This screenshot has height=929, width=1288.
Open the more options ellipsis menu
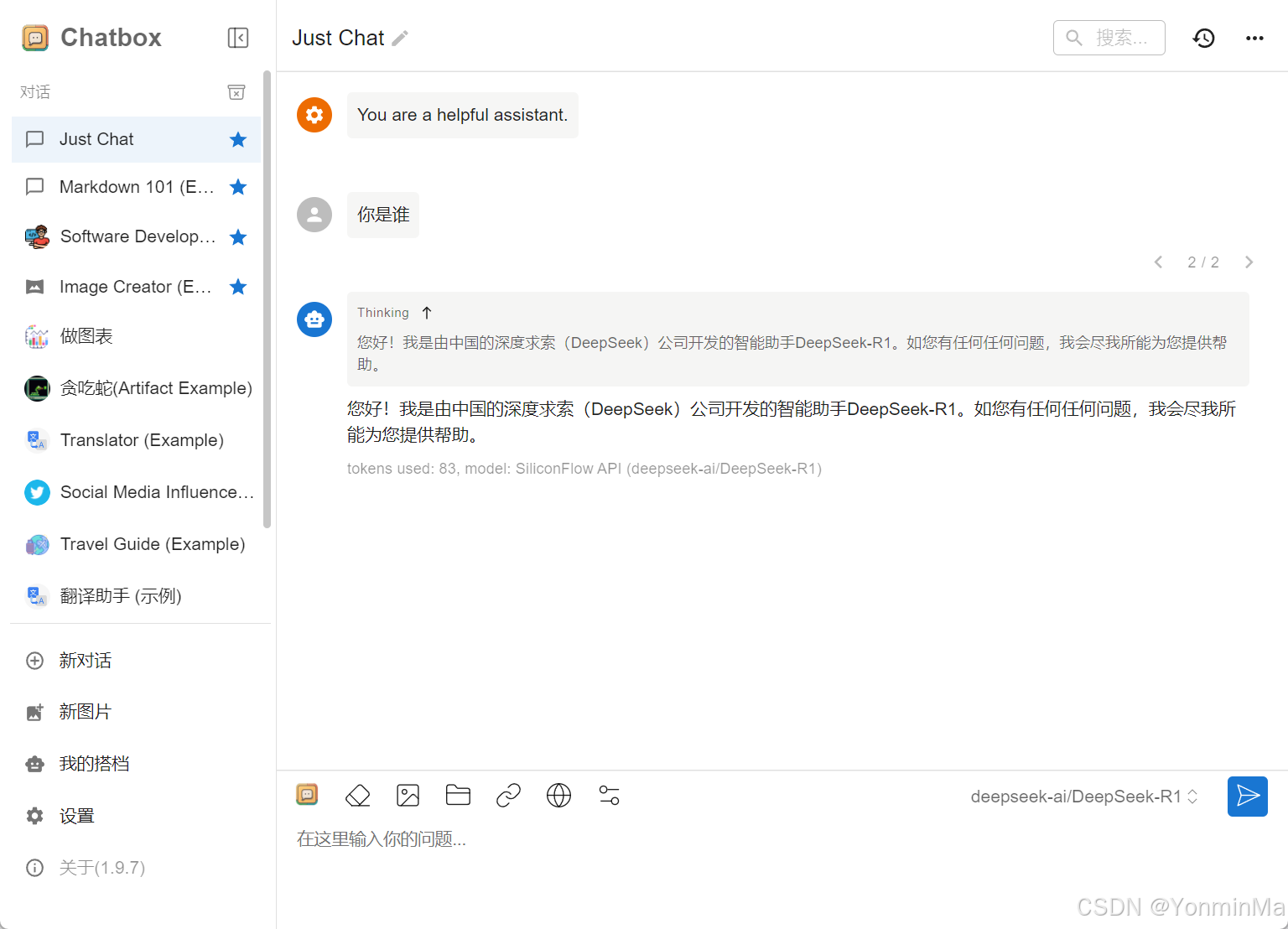tap(1254, 38)
